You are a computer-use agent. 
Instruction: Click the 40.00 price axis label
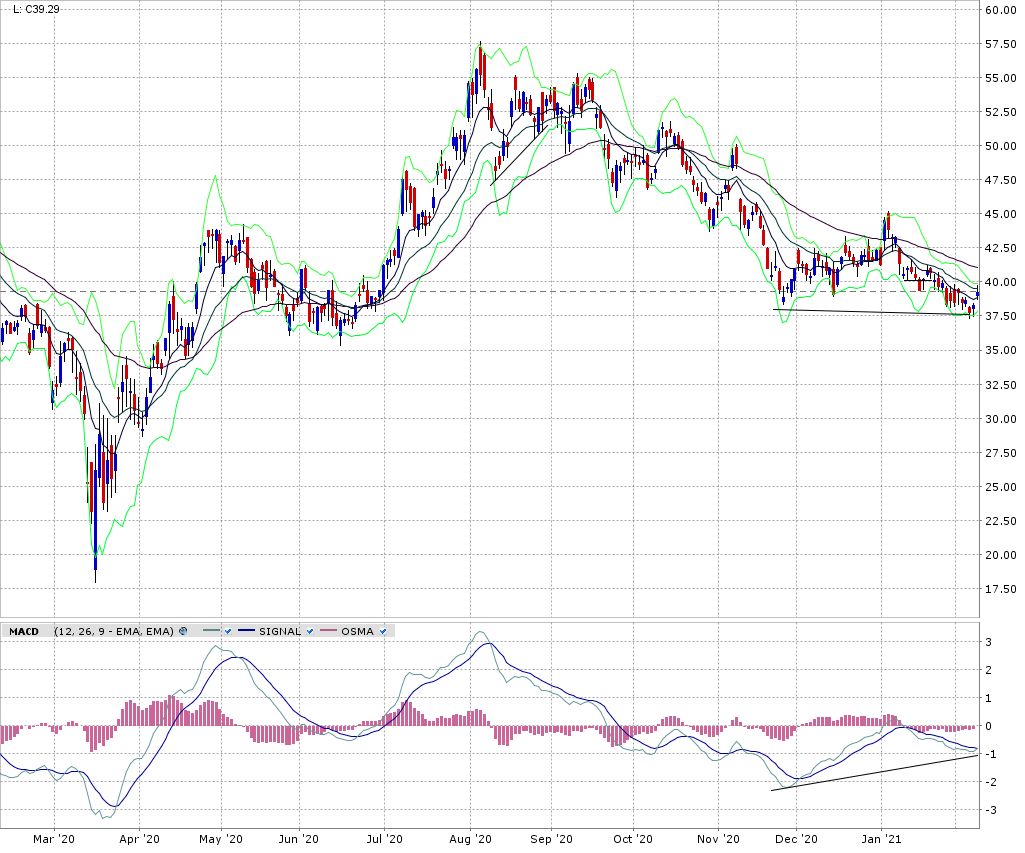(x=1001, y=282)
